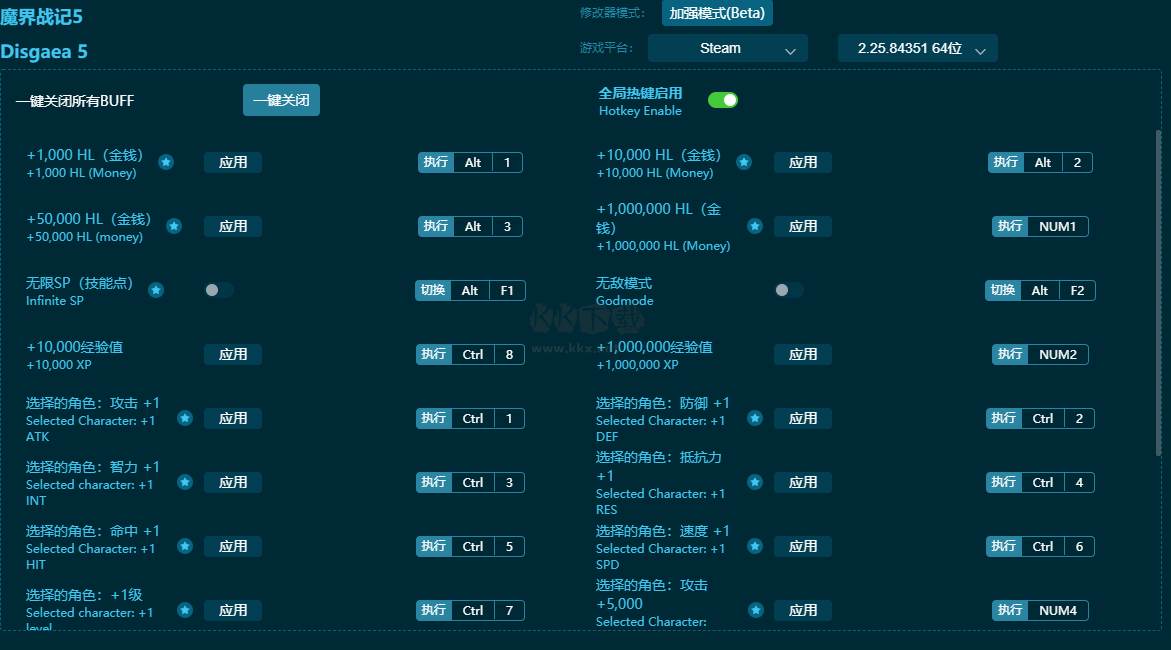Change the NUM1 hotkey for +1,000,000 HL
The image size is (1171, 650).
pyautogui.click(x=1040, y=226)
